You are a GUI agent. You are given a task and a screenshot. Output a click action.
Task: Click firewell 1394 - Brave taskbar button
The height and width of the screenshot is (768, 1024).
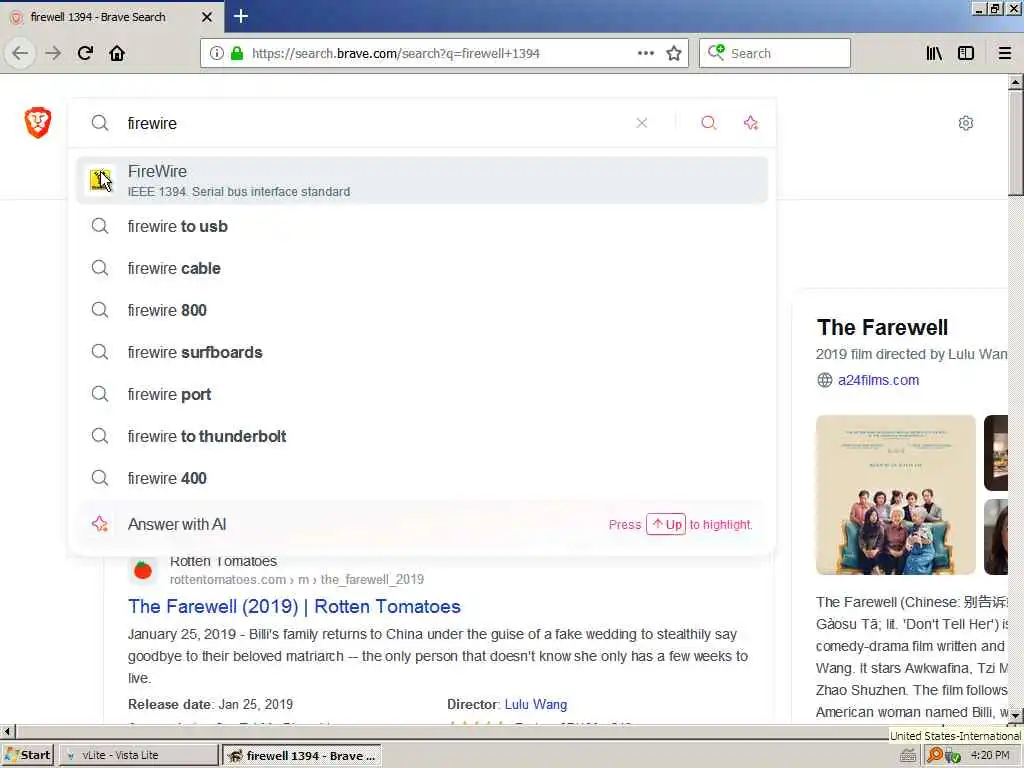302,756
